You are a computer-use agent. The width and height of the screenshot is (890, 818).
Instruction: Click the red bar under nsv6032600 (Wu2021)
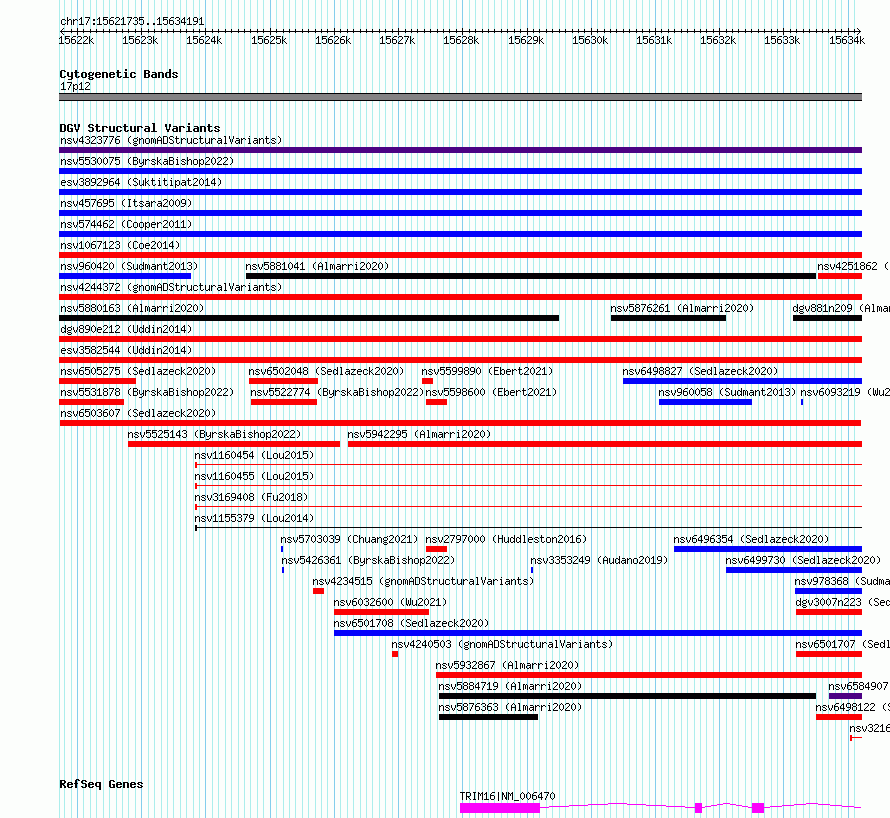point(381,613)
